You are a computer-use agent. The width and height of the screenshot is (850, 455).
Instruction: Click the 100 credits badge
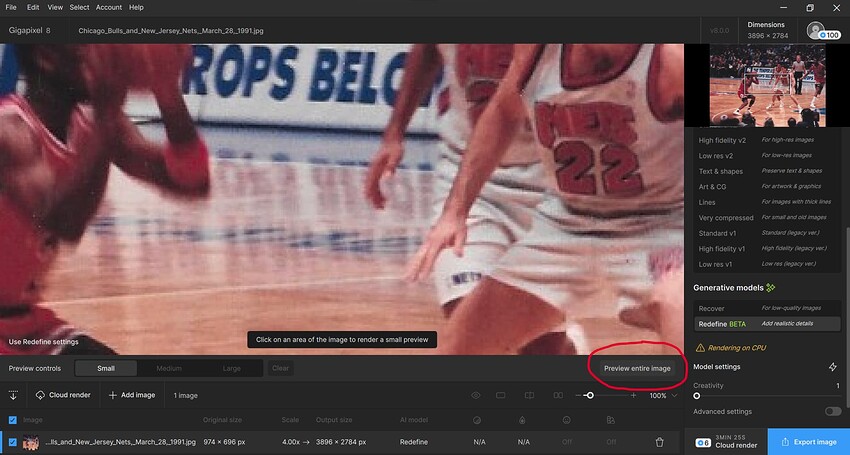pos(829,35)
